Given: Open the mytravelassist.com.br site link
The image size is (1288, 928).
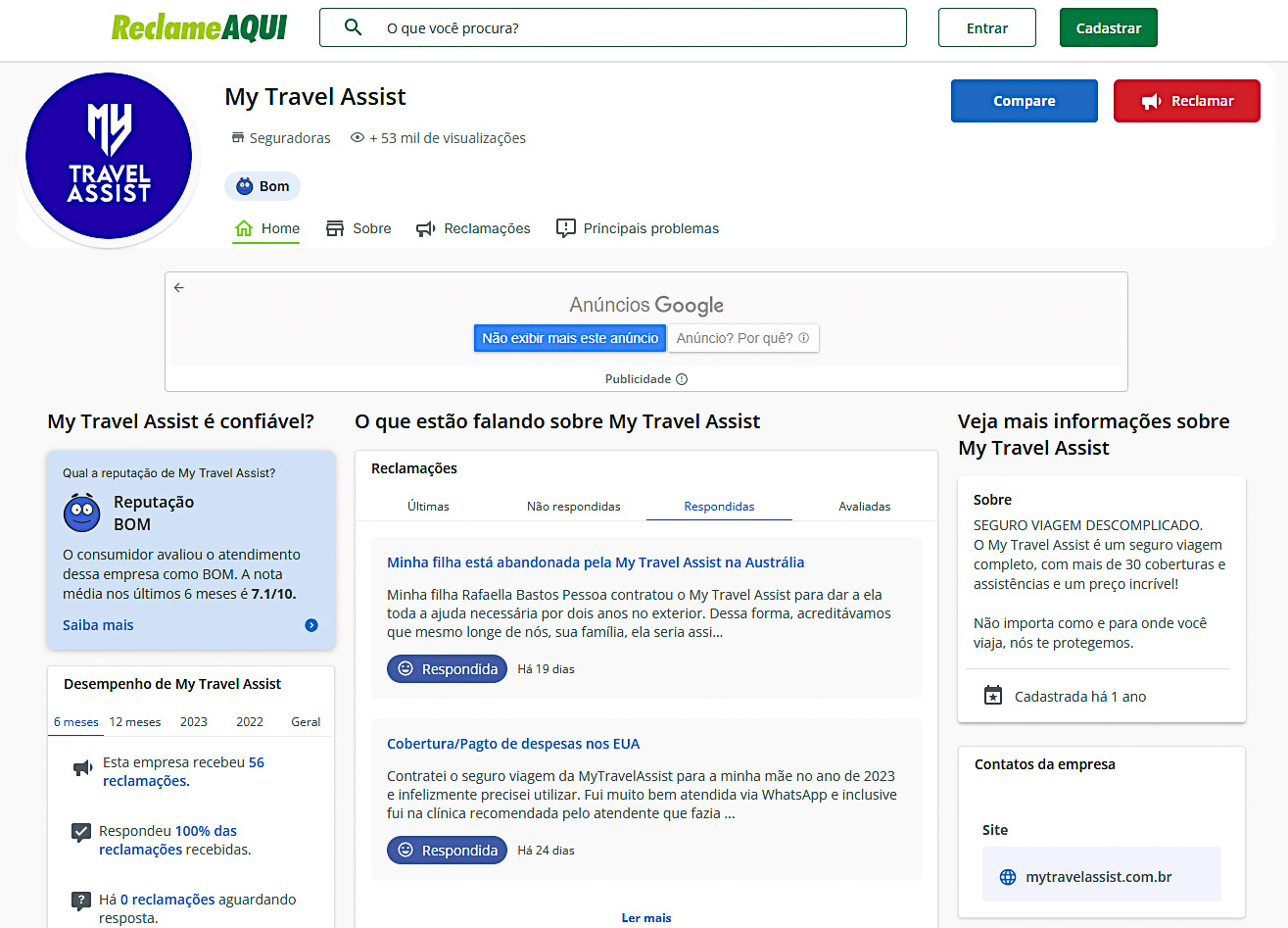Looking at the screenshot, I should (x=1099, y=877).
